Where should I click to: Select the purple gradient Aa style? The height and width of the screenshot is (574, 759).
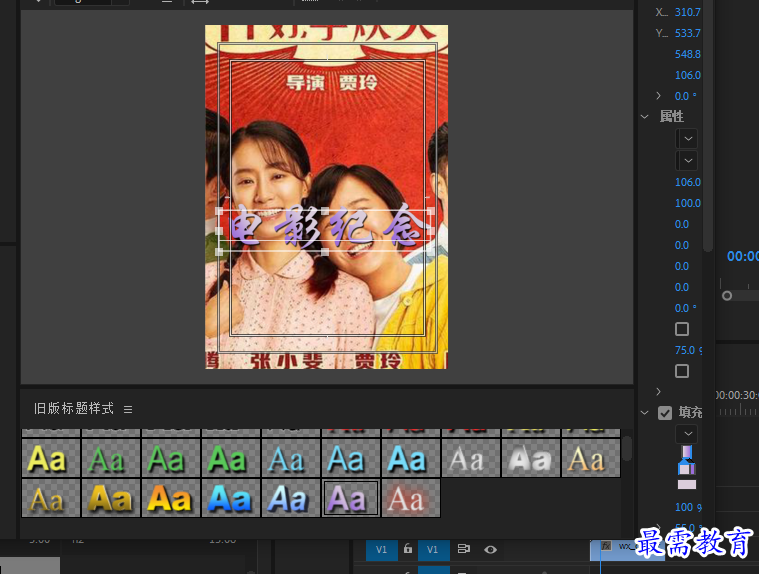pos(351,498)
